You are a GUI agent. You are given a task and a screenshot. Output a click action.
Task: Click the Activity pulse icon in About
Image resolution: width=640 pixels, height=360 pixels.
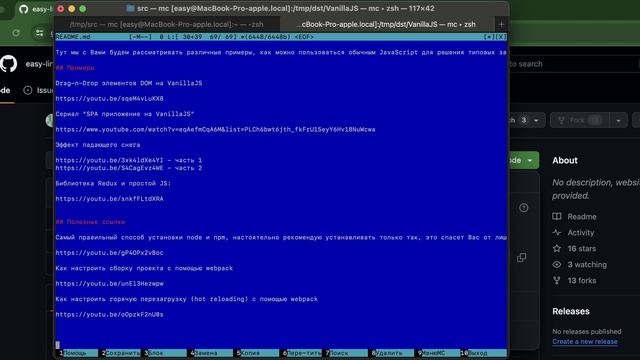click(557, 232)
